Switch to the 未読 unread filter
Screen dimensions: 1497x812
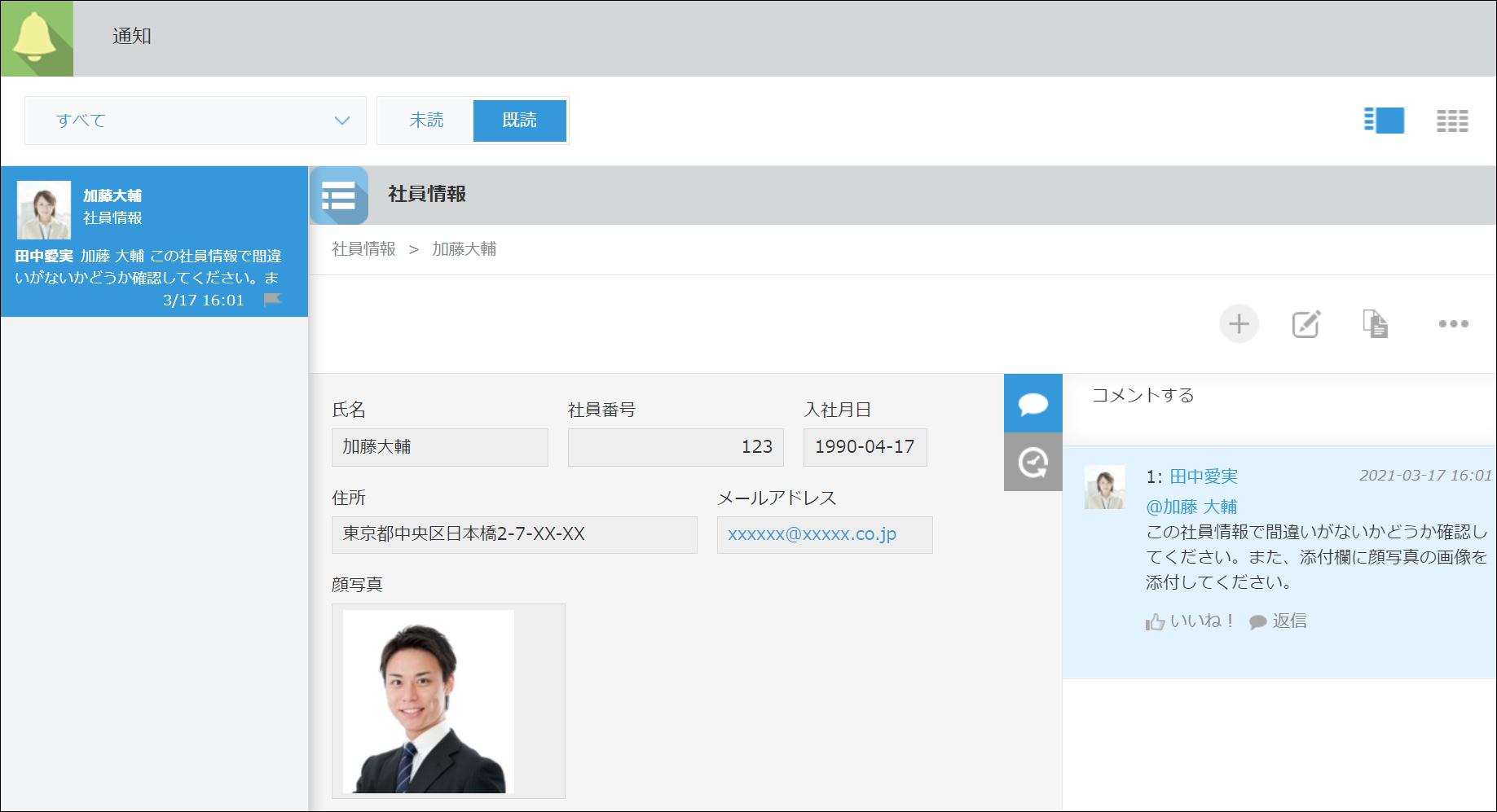pos(425,121)
